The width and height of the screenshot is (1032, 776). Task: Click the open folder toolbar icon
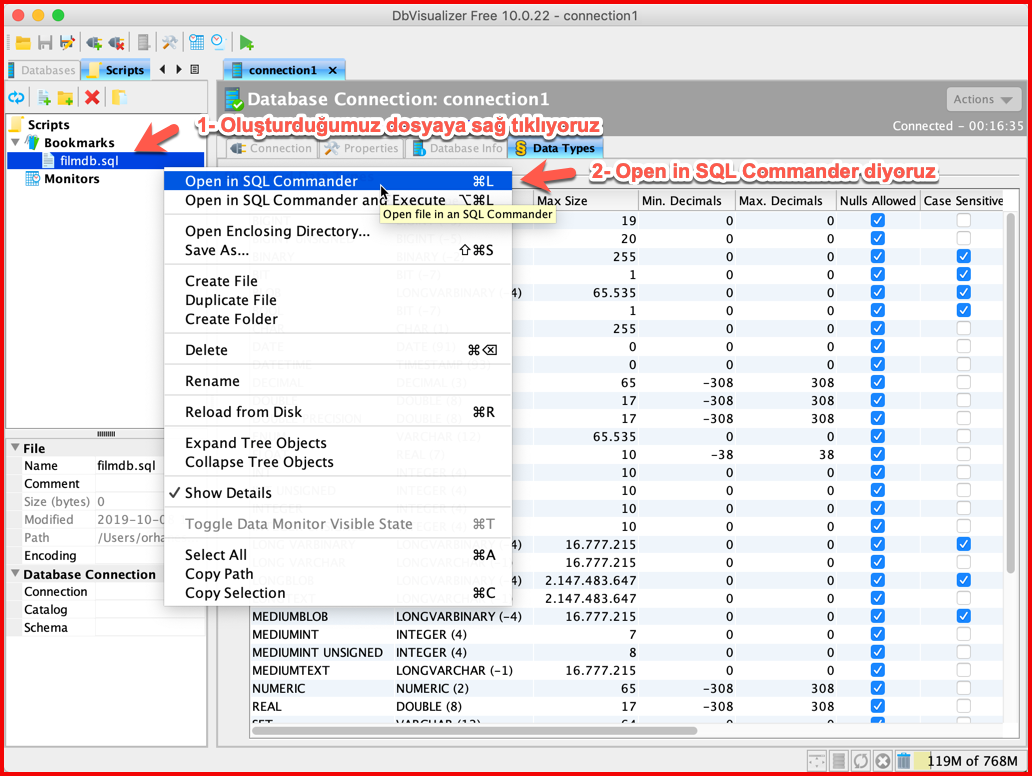pos(23,43)
